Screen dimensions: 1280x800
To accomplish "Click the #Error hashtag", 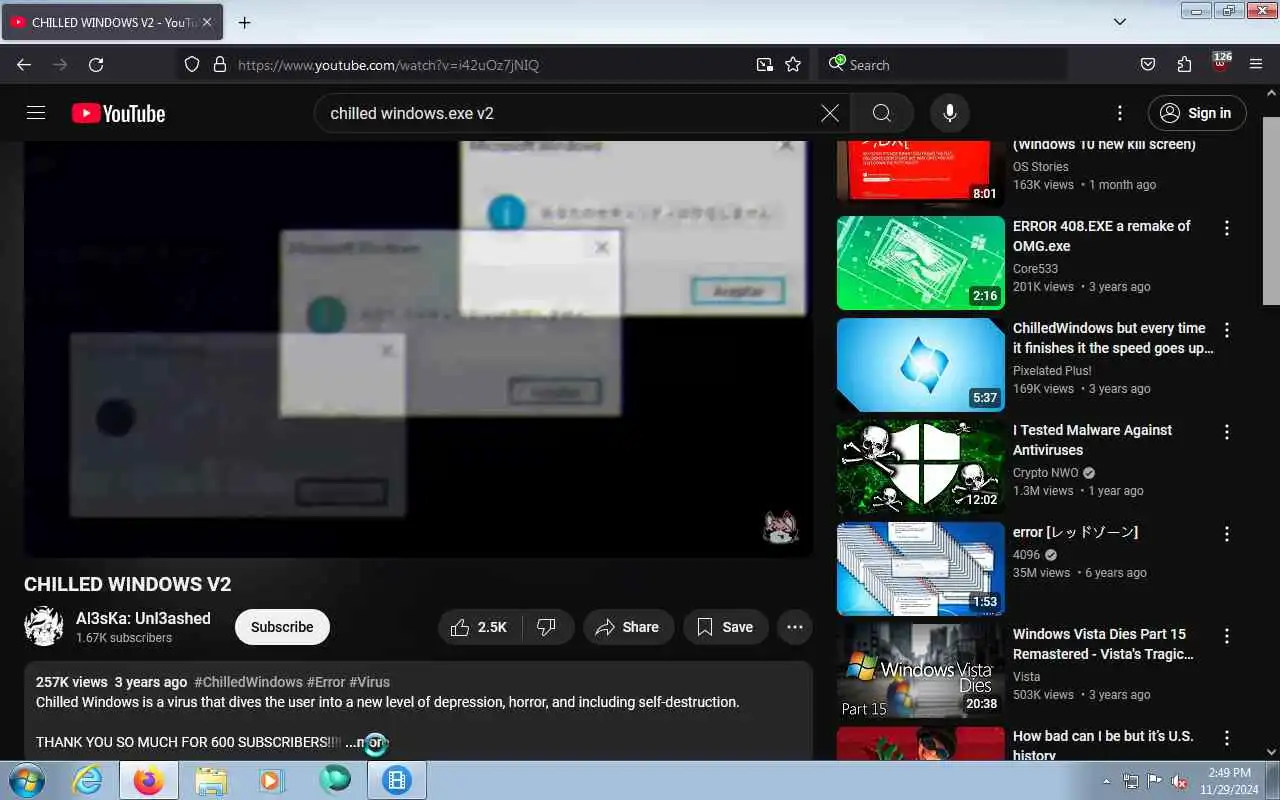I will point(326,682).
